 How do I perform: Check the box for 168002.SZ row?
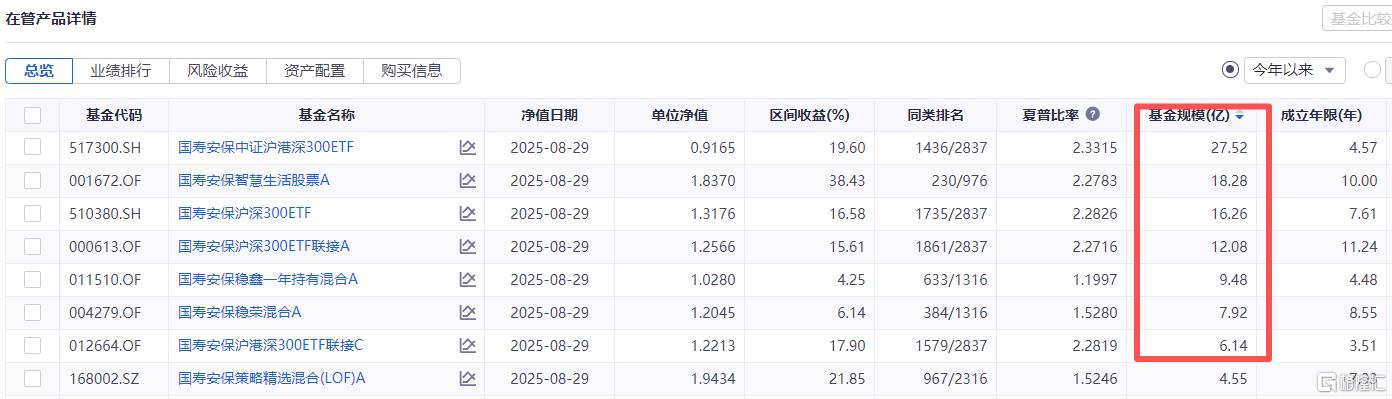(x=33, y=379)
